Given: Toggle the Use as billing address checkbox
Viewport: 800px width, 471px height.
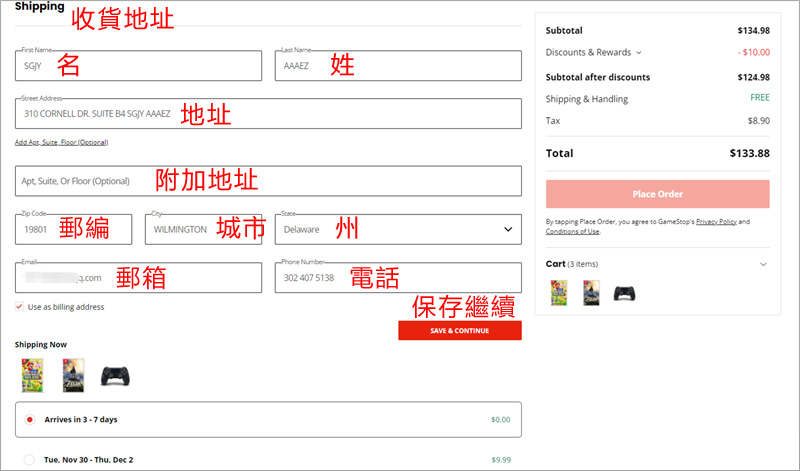Looking at the screenshot, I should tap(20, 307).
